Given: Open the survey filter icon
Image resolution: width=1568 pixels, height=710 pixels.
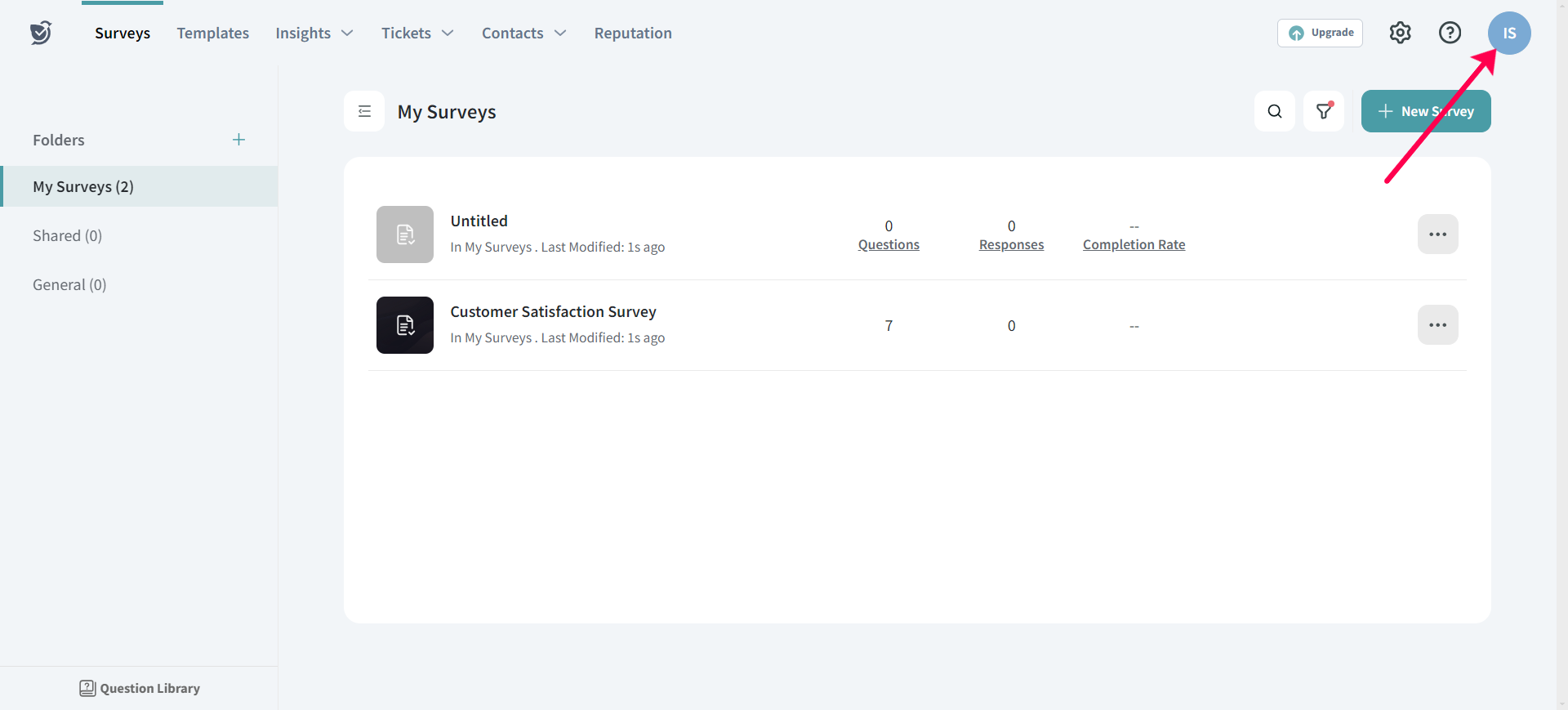Looking at the screenshot, I should click(x=1323, y=111).
